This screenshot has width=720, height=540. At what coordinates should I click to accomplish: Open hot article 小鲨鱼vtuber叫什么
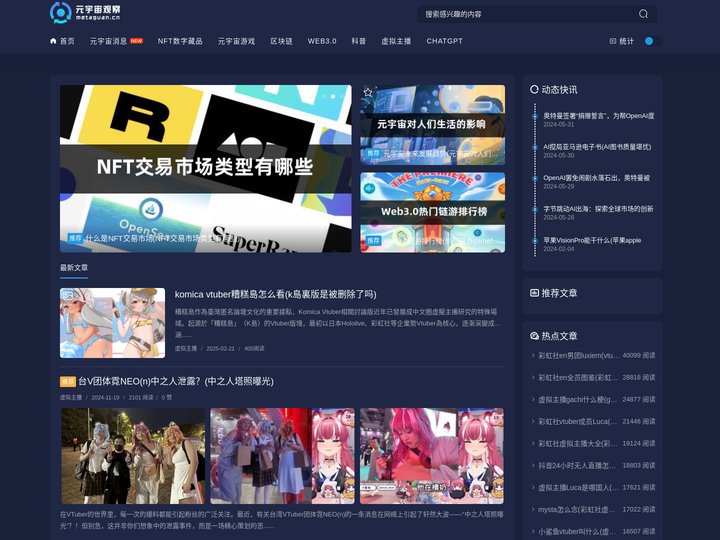point(579,532)
